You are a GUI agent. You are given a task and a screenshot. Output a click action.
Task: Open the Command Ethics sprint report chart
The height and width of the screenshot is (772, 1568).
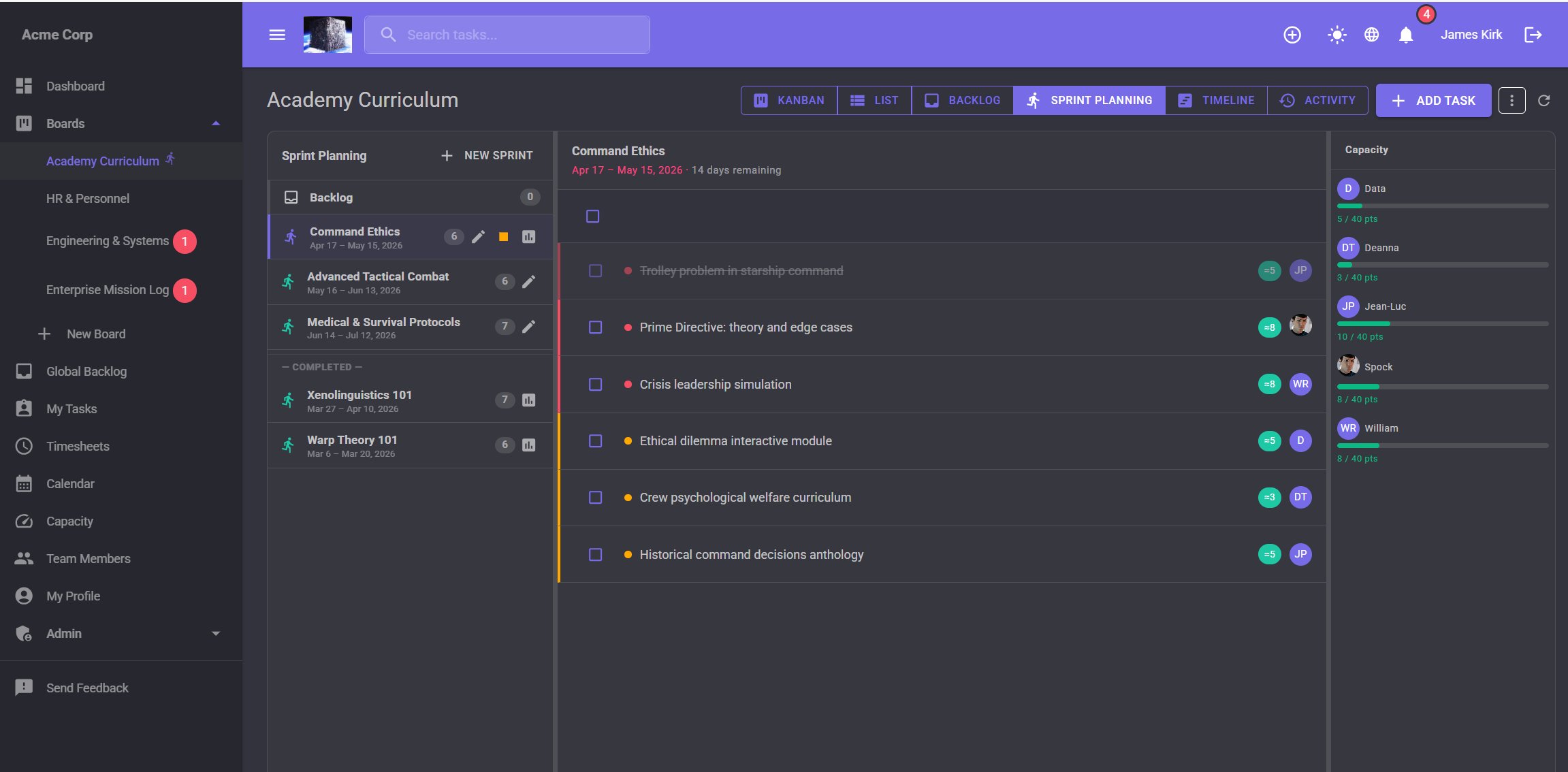[x=528, y=237]
